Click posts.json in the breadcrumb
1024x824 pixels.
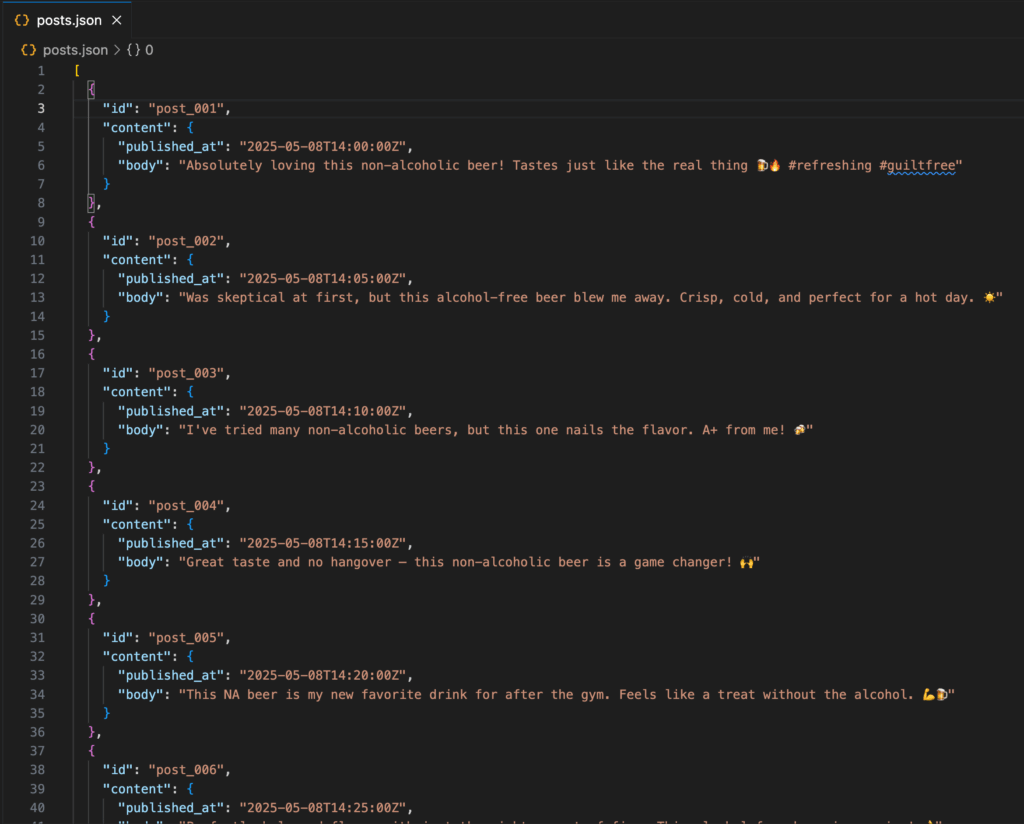75,50
